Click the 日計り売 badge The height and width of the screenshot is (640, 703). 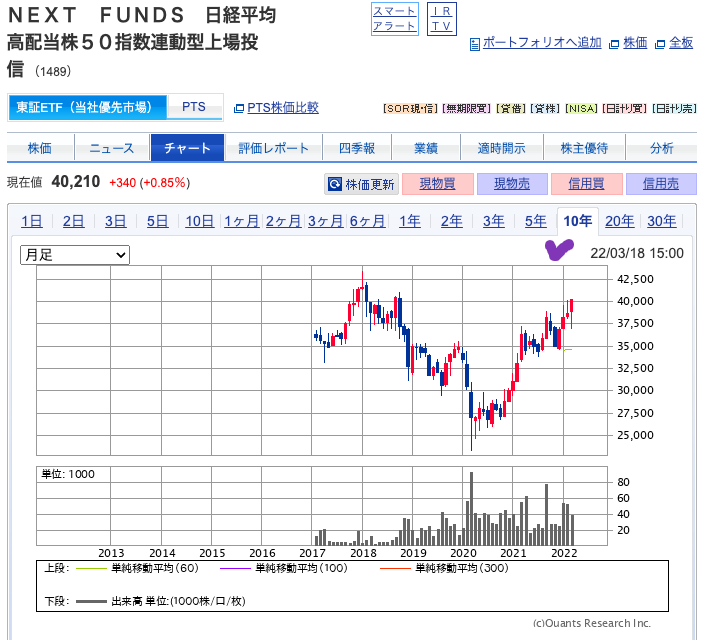point(674,109)
